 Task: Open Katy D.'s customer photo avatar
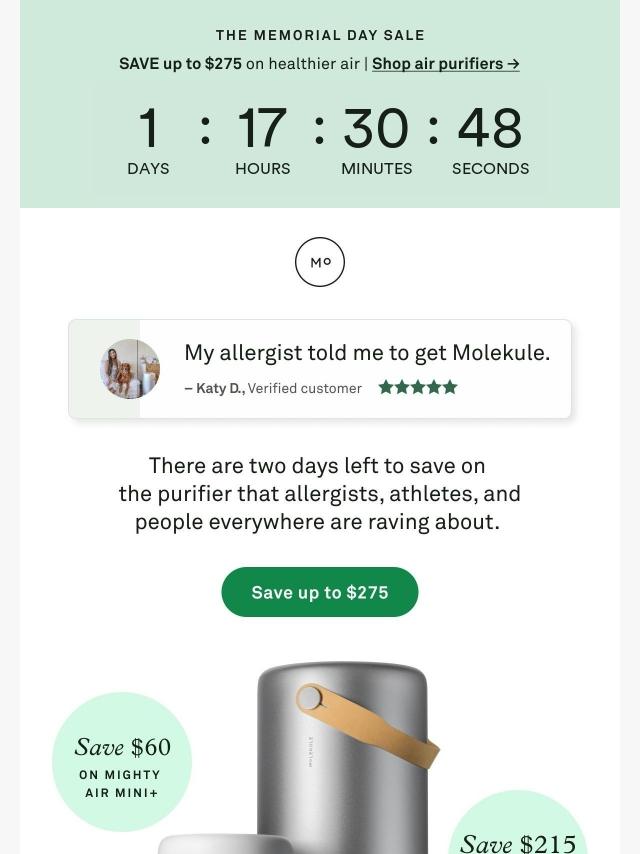pos(130,369)
